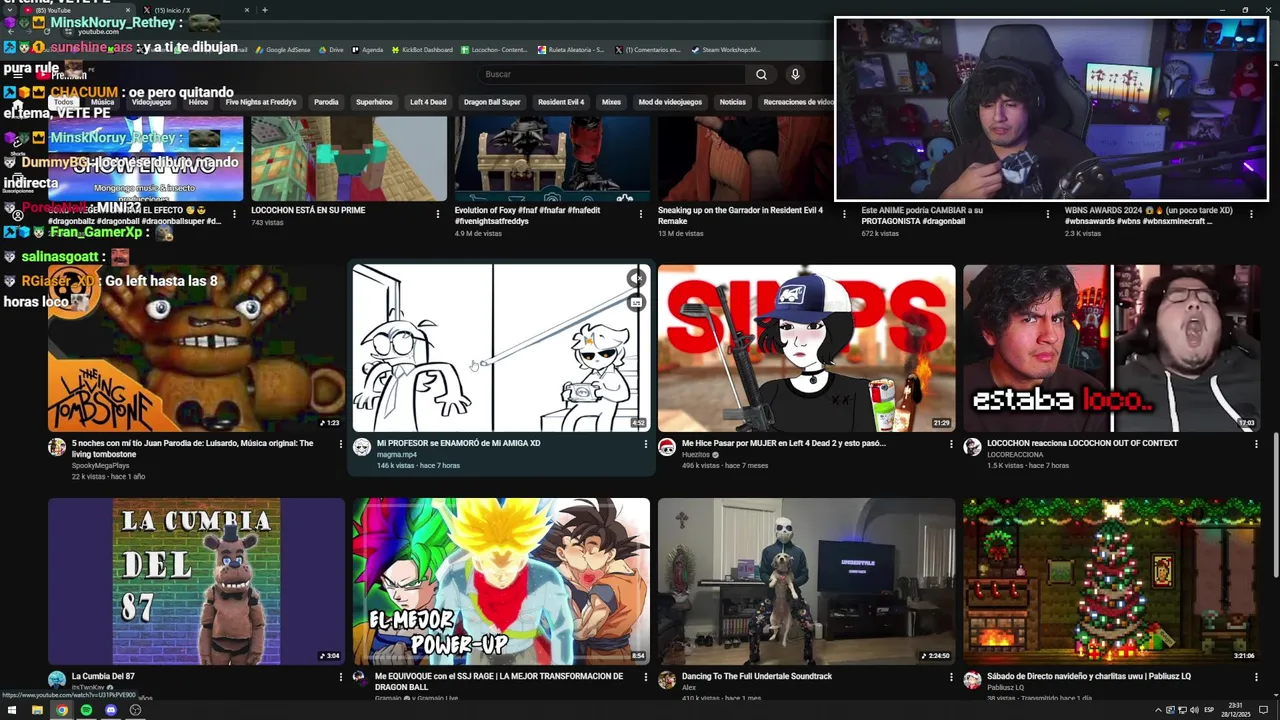
Task: Open Agenda bookmark
Action: (x=368, y=50)
